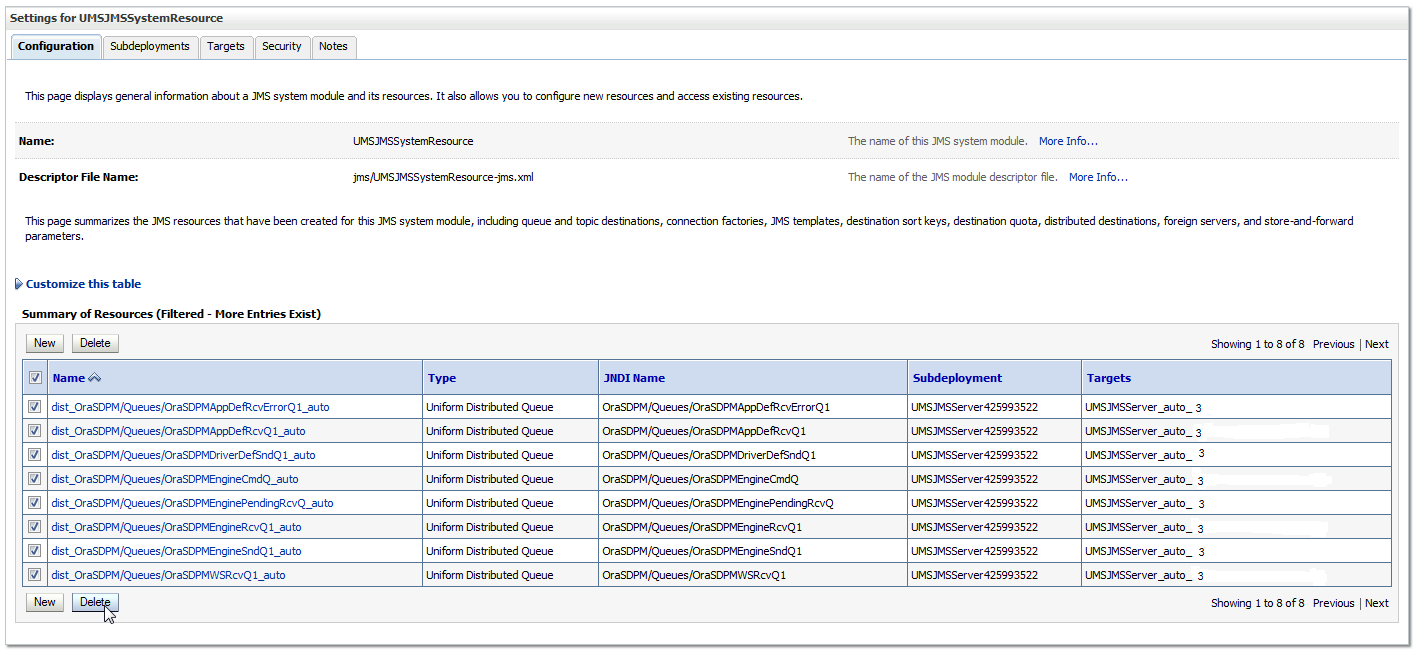The width and height of the screenshot is (1415, 651).
Task: Click the Subdeployment column header
Action: pyautogui.click(x=957, y=378)
